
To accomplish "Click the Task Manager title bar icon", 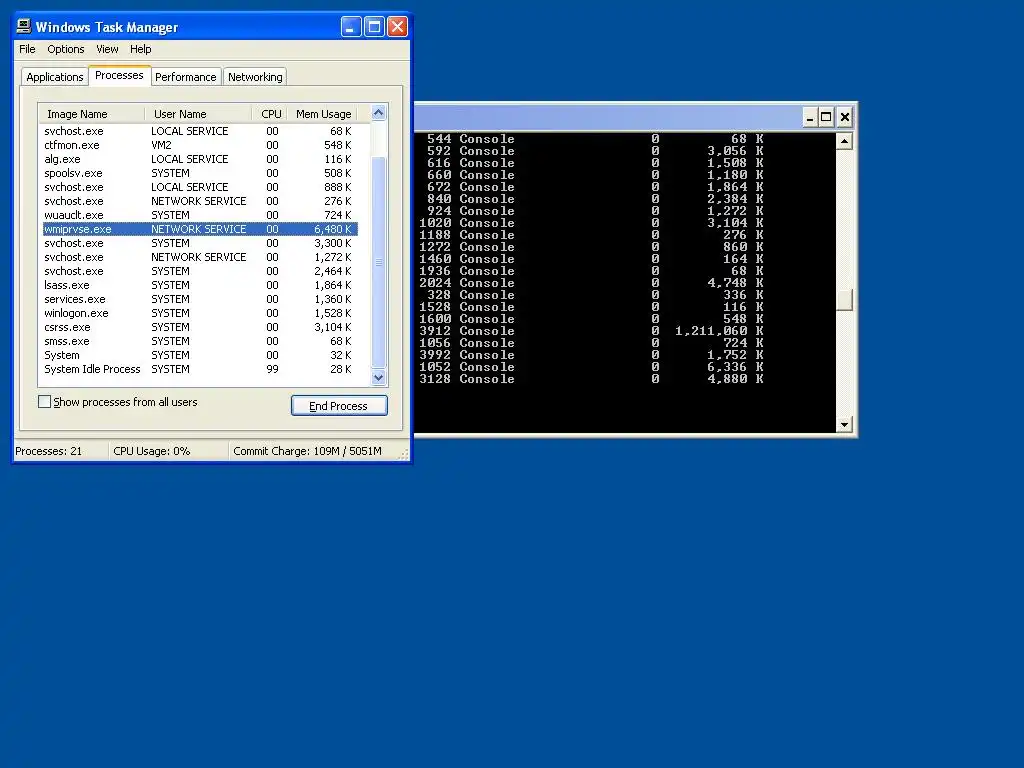I will [24, 26].
